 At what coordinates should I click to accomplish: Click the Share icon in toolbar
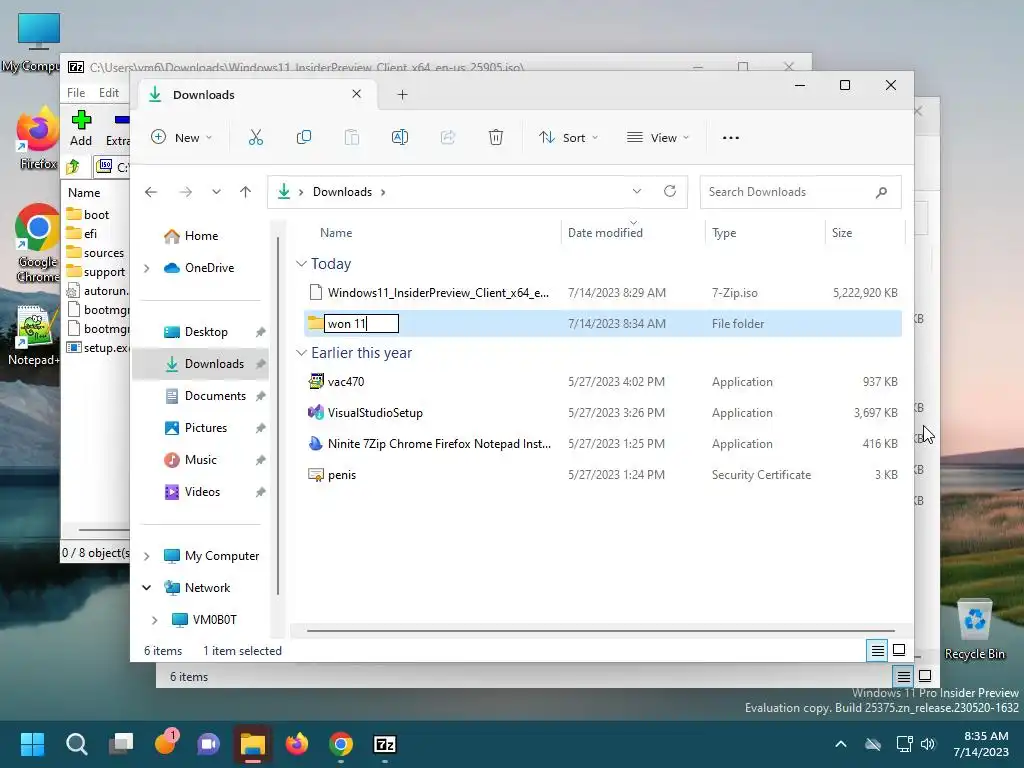(x=448, y=137)
